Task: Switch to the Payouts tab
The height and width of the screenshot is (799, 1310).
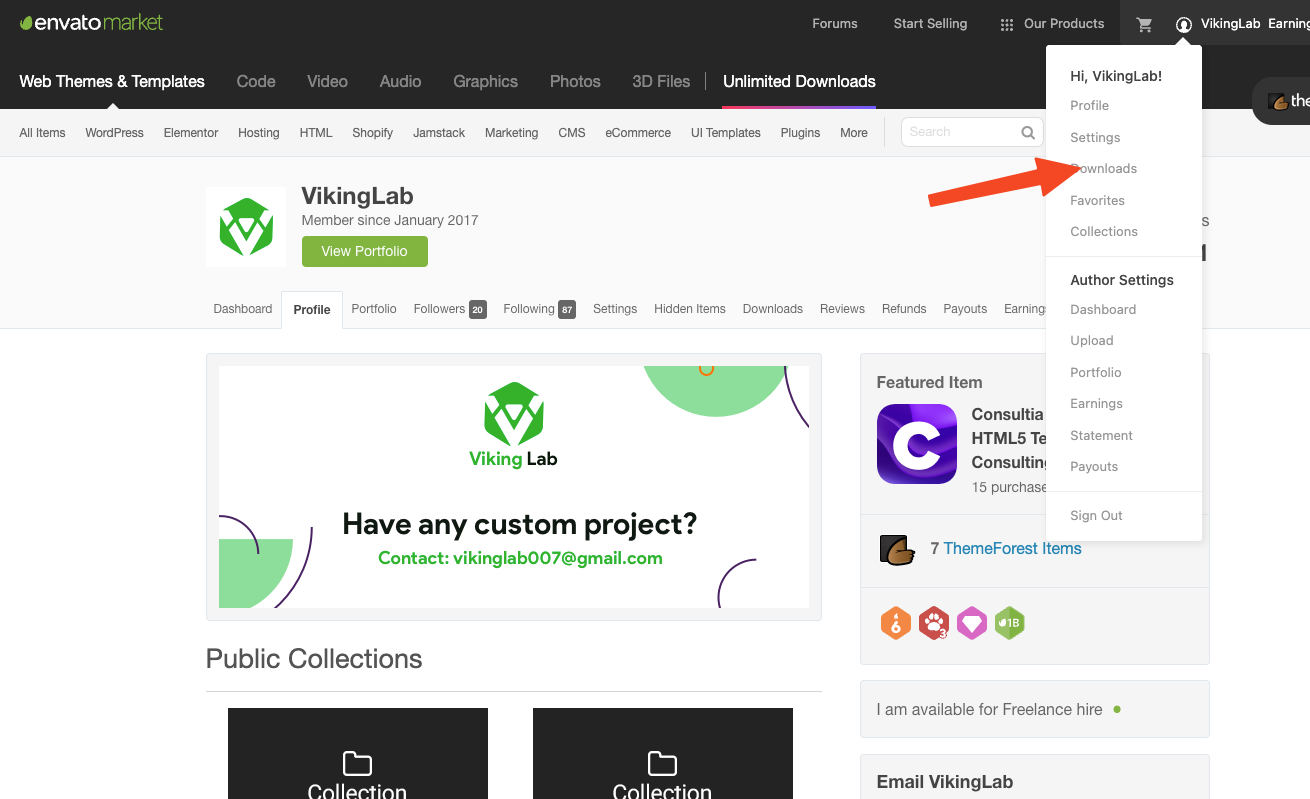Action: 965,309
